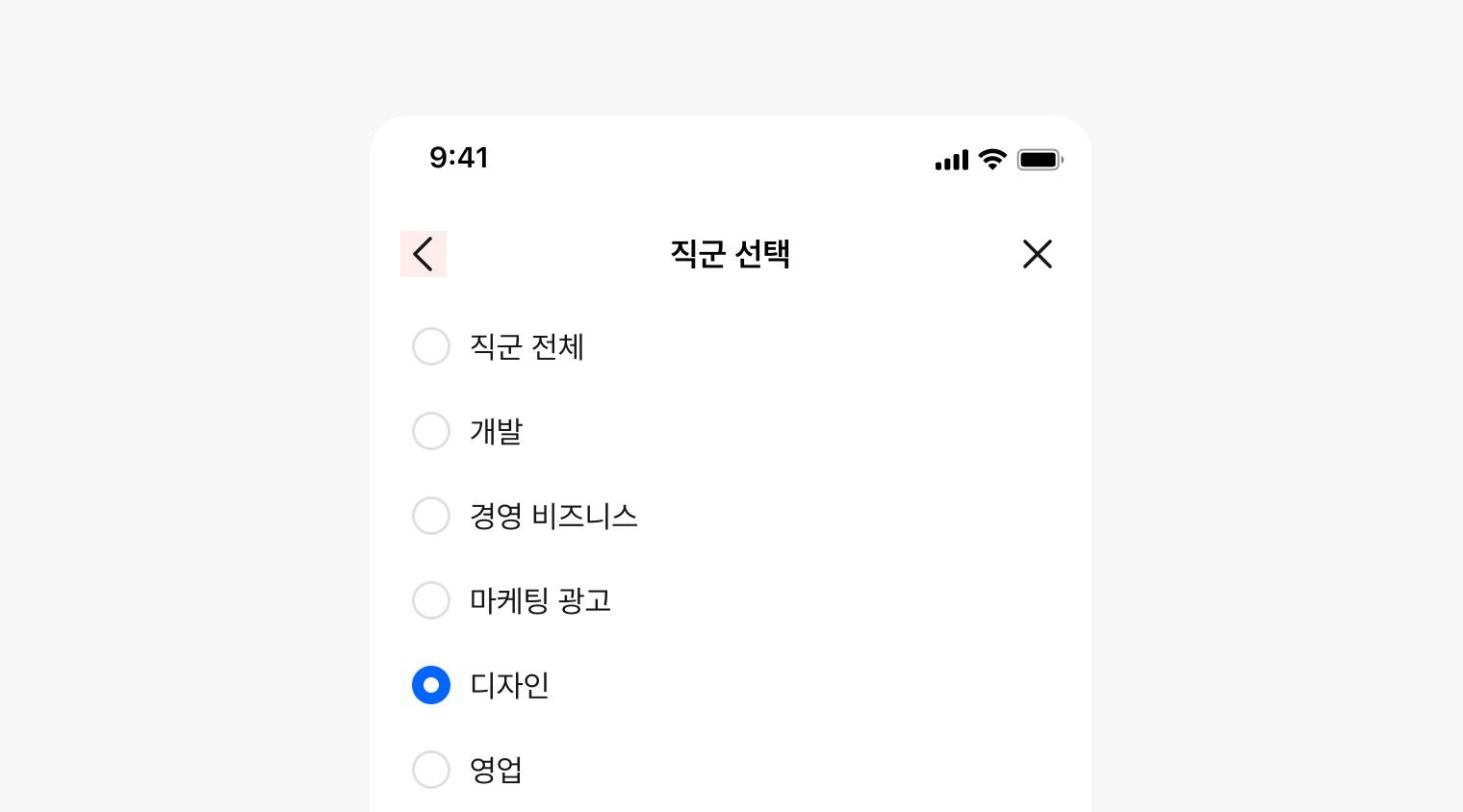The height and width of the screenshot is (812, 1463).
Task: Click the cellular signal strength icon
Action: coord(952,160)
